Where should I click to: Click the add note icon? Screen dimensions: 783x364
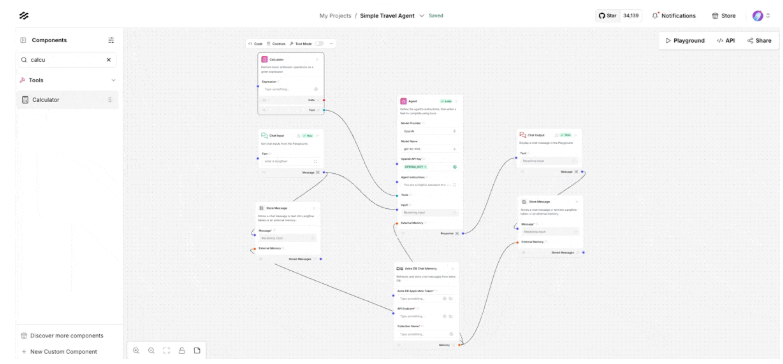[x=197, y=351]
